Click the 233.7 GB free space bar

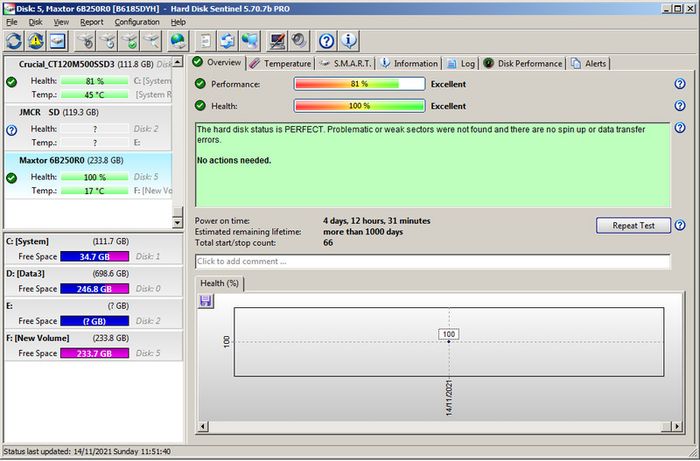(95, 353)
